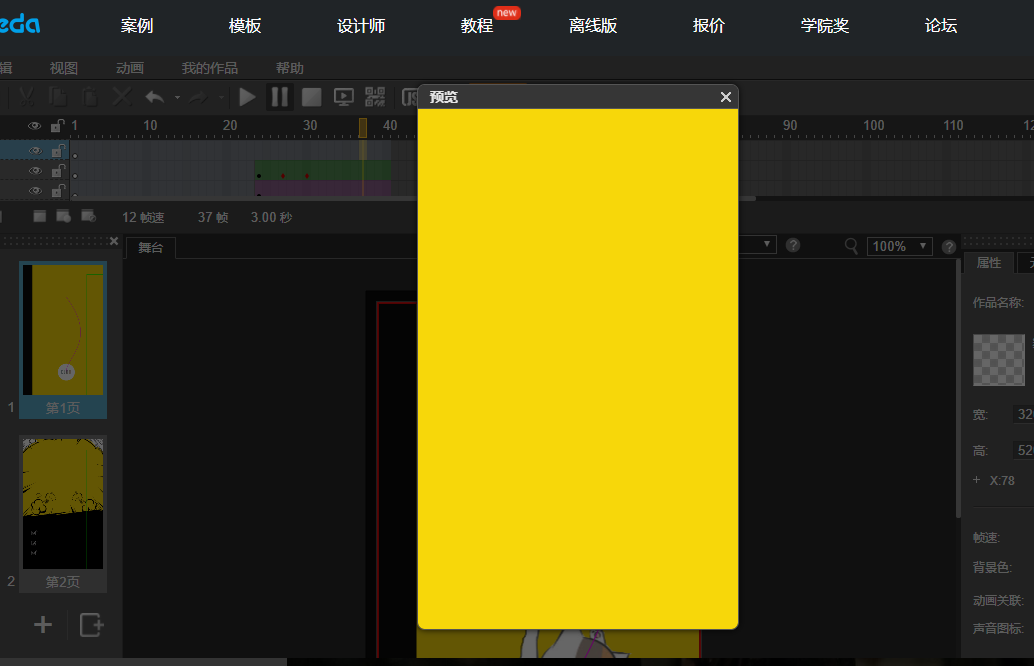Click the 宽 width input field
The width and height of the screenshot is (1034, 666).
tap(1023, 414)
